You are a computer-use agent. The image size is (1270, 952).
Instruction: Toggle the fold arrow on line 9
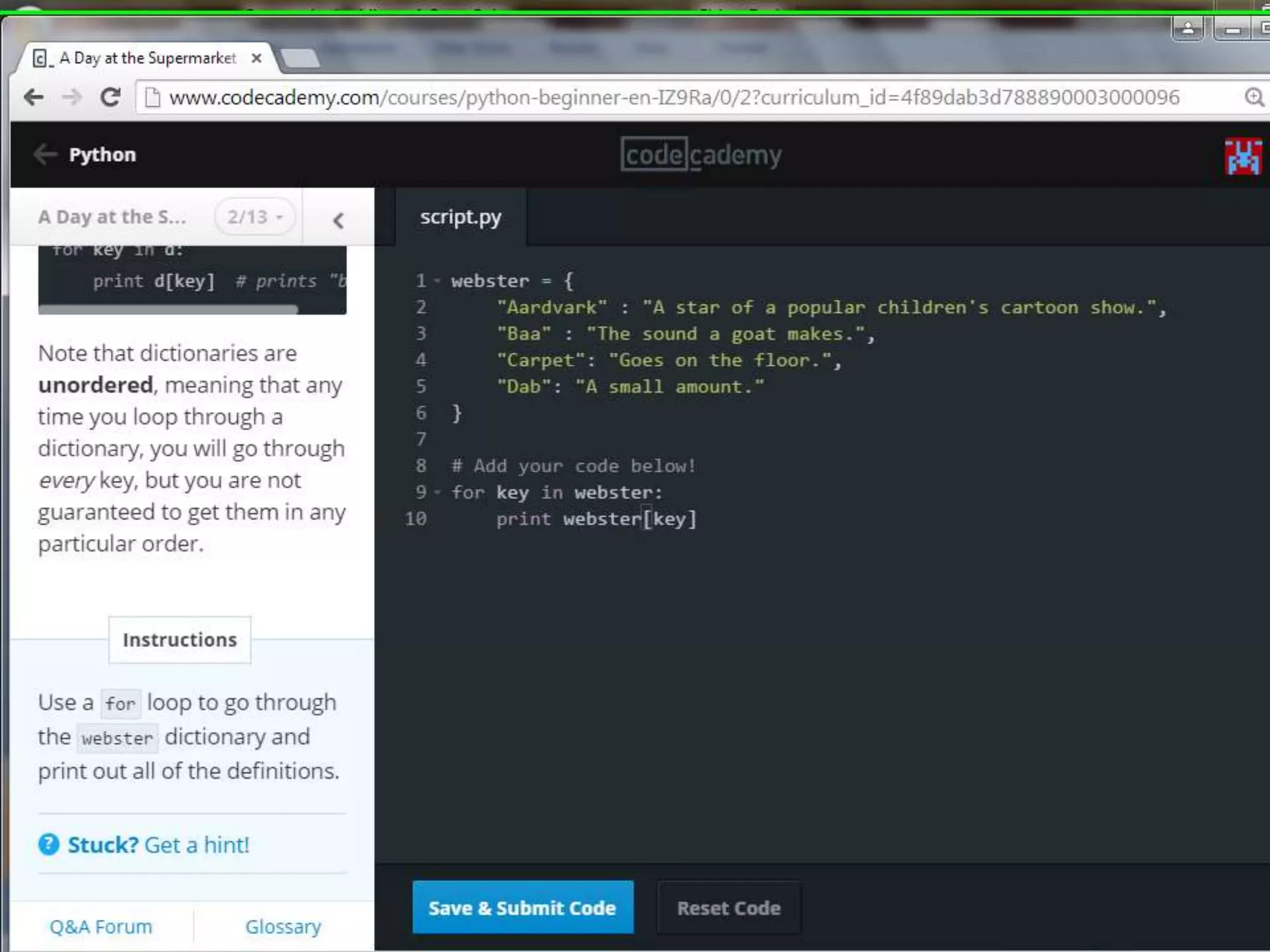(437, 493)
